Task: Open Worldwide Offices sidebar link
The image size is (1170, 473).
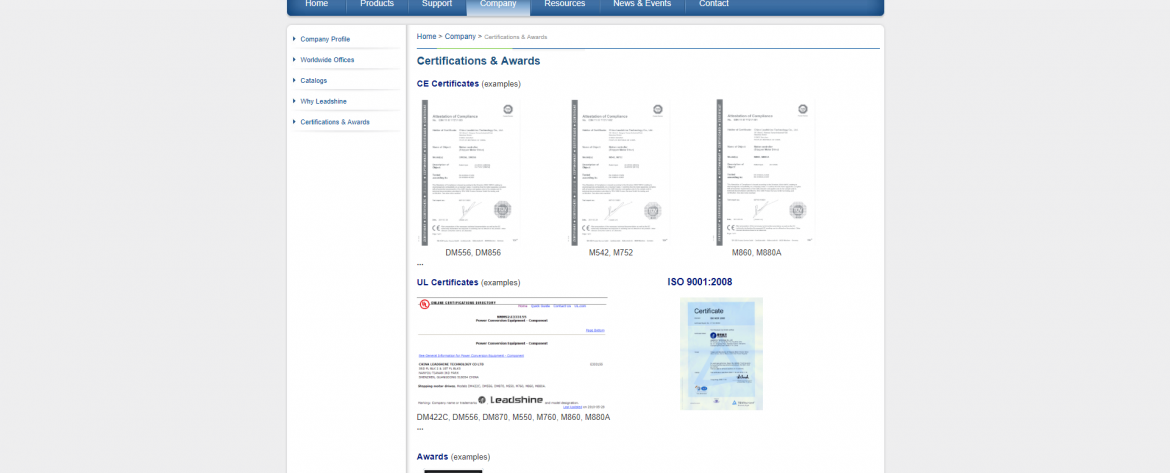Action: pyautogui.click(x=328, y=60)
